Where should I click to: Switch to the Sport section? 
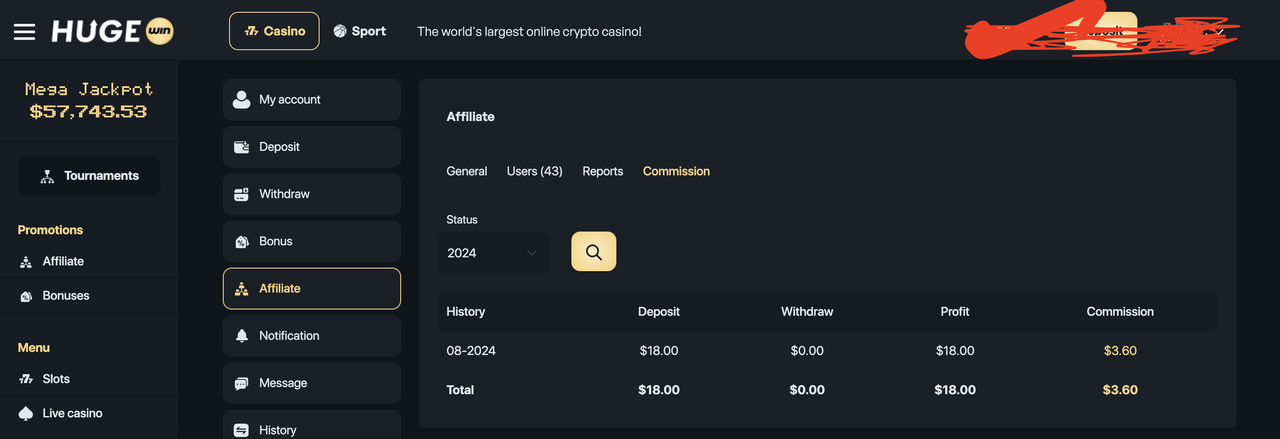[360, 31]
